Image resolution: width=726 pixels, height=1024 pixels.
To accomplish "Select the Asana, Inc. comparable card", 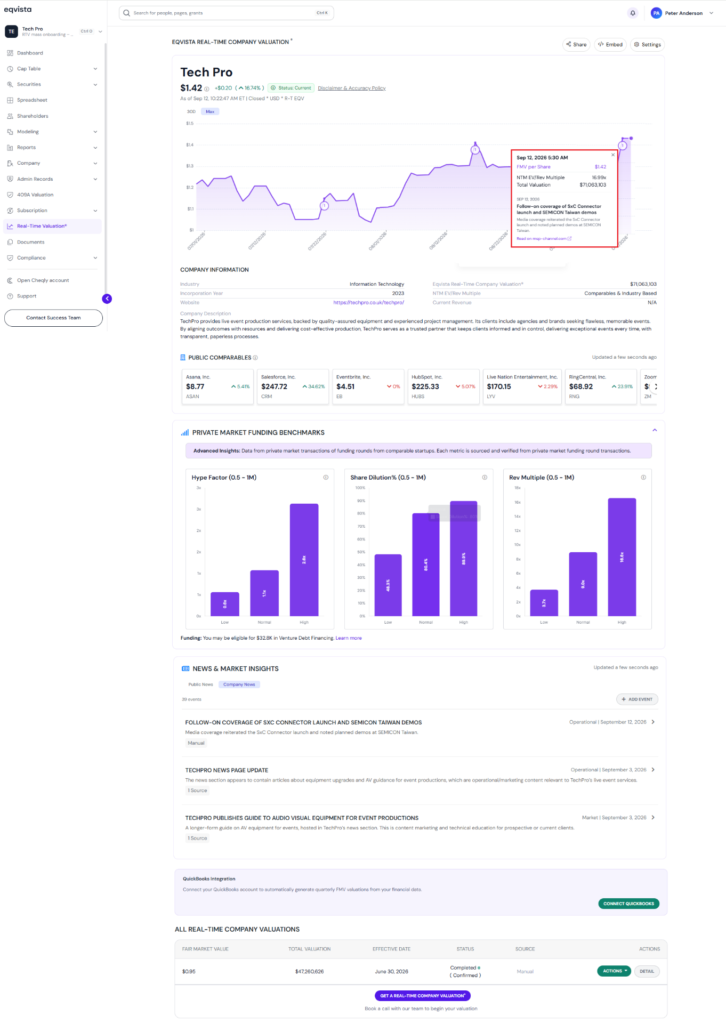I will (217, 387).
